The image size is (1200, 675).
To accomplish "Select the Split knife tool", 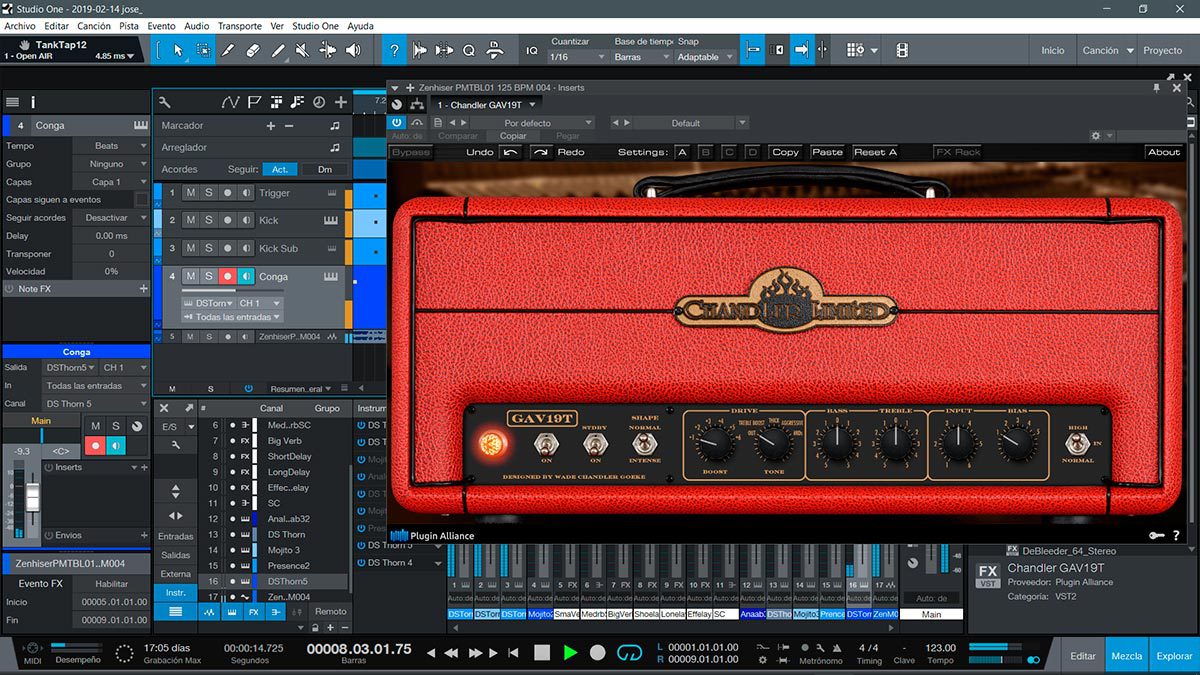I will 228,50.
